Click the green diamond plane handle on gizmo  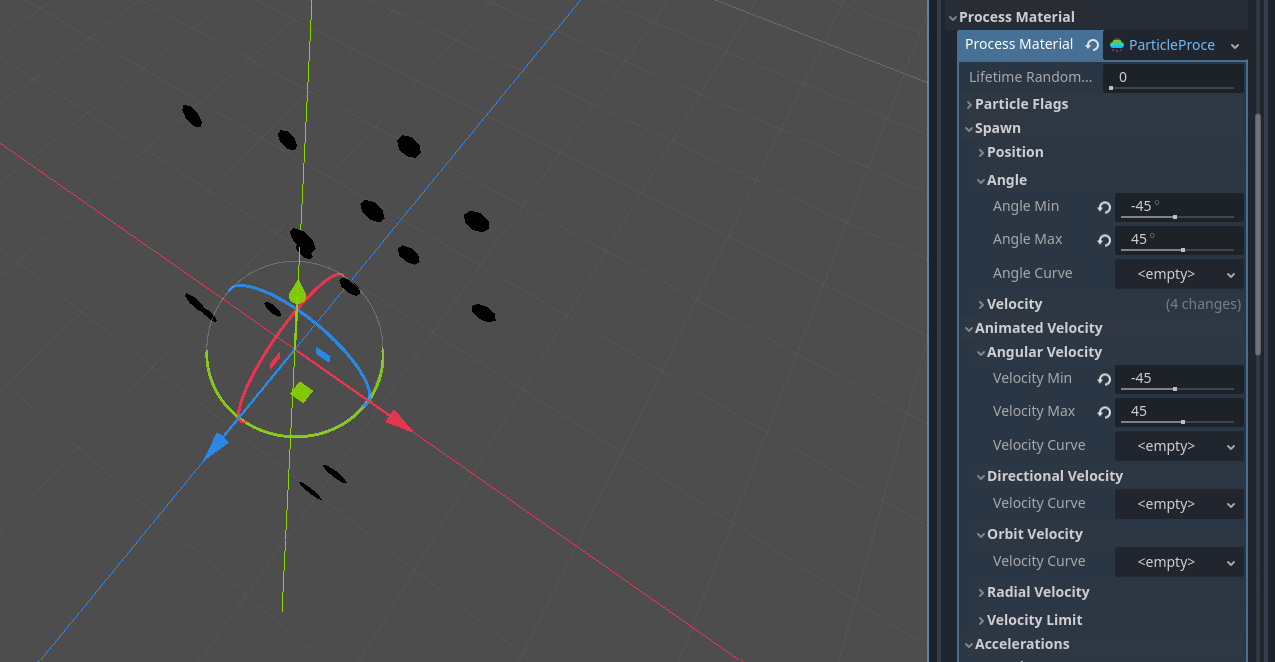pos(301,392)
